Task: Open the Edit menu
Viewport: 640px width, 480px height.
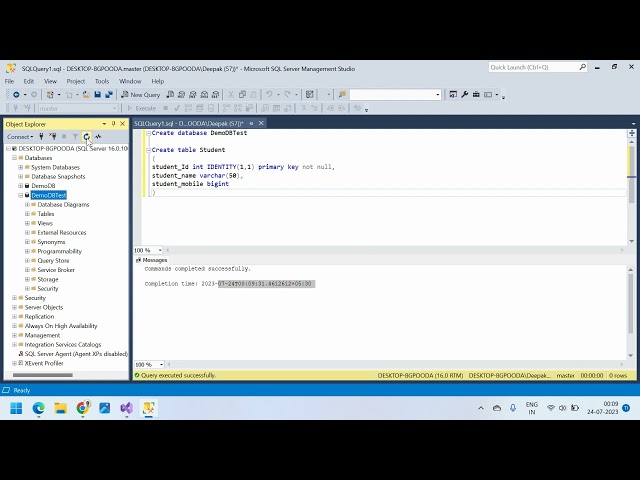Action: (x=29, y=81)
